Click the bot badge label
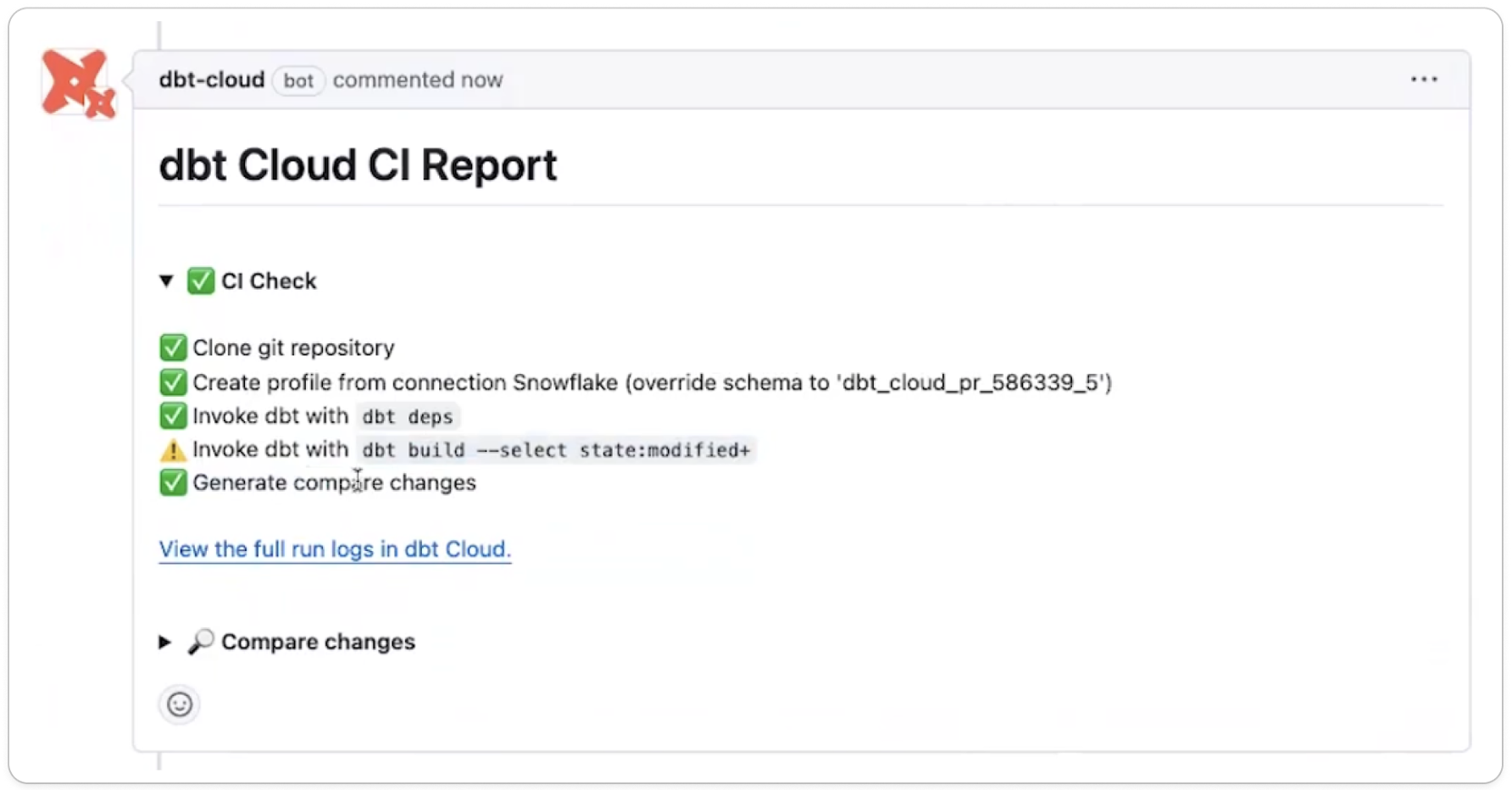Viewport: 1512px width, 790px height. [298, 81]
